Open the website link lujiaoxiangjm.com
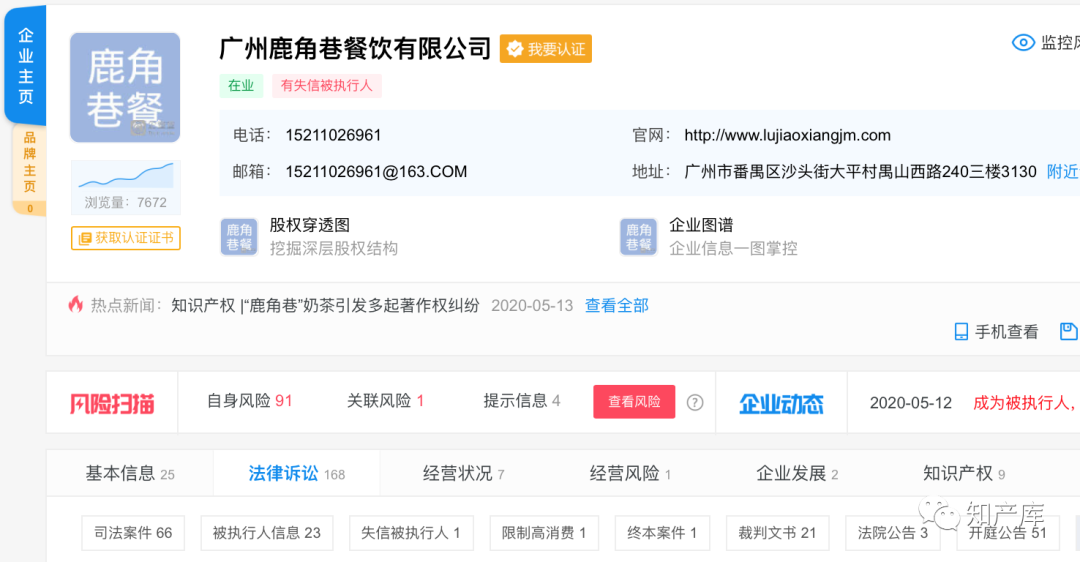This screenshot has width=1080, height=562. [x=787, y=135]
